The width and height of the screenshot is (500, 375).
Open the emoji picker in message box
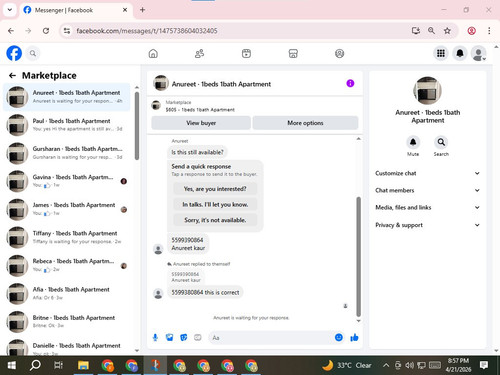pyautogui.click(x=339, y=338)
